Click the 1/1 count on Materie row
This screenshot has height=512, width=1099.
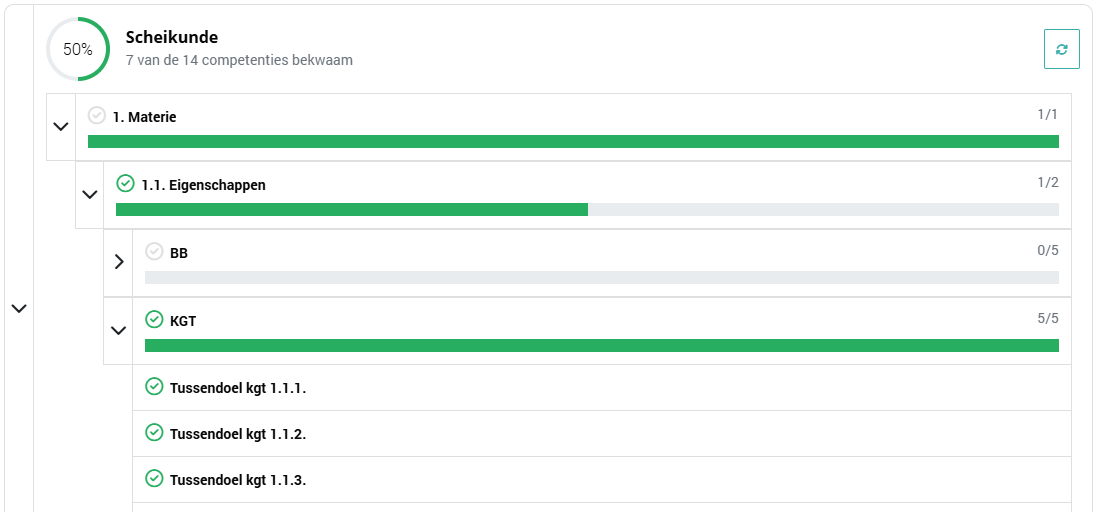point(1047,114)
